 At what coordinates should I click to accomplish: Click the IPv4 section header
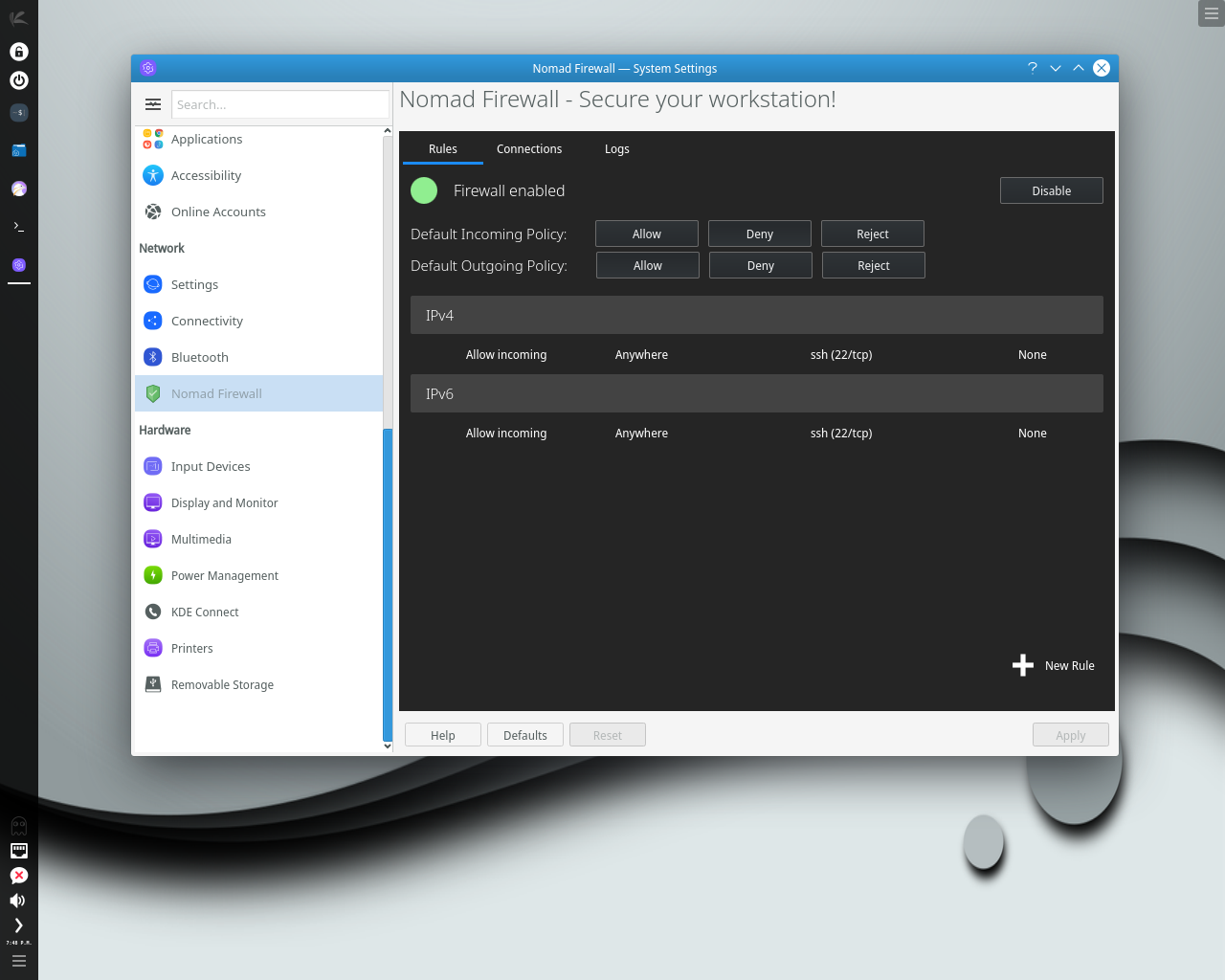[757, 315]
